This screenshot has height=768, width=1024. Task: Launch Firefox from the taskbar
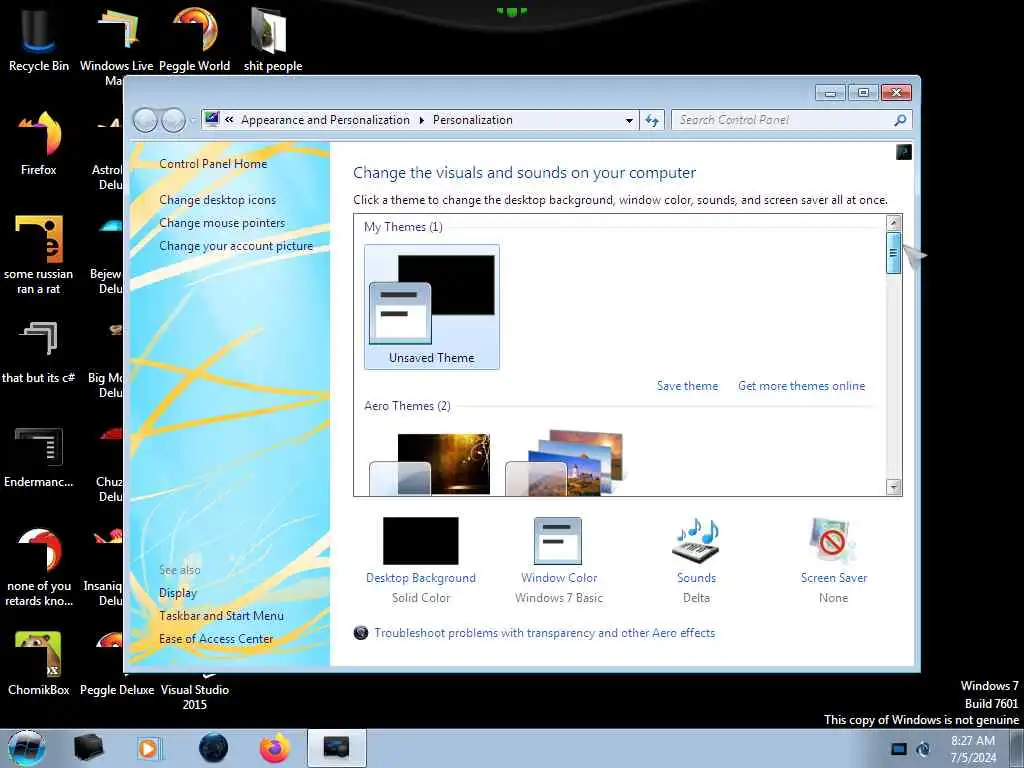(x=274, y=748)
